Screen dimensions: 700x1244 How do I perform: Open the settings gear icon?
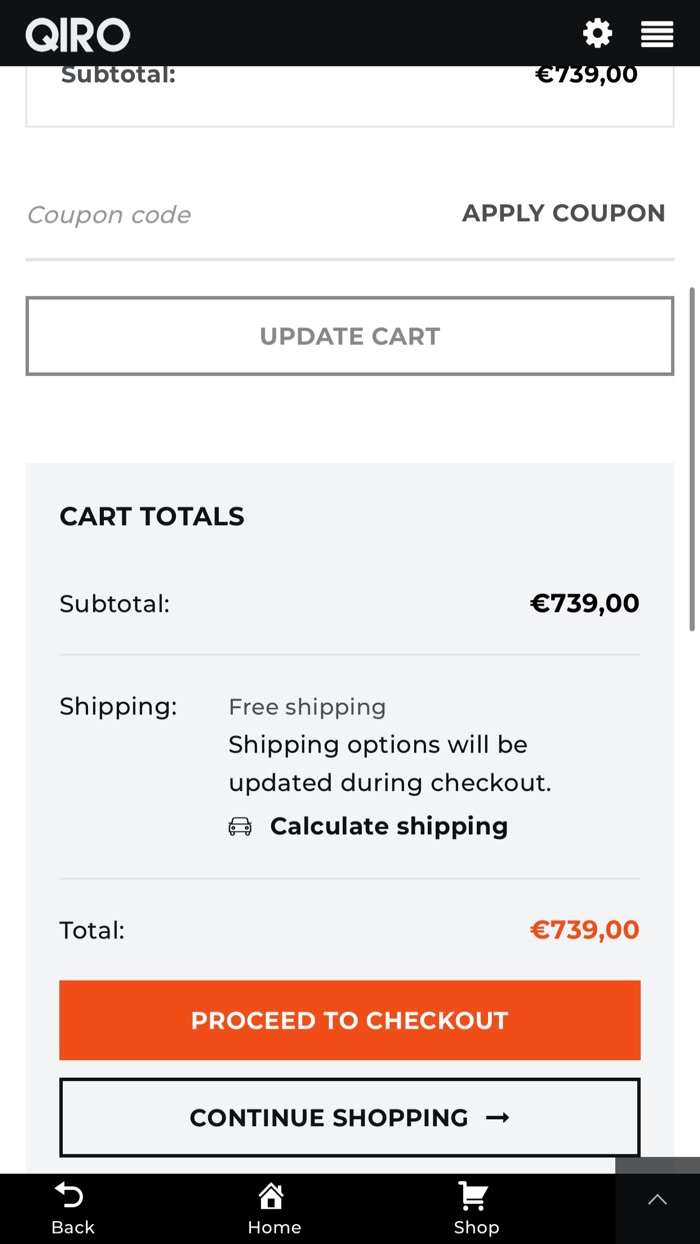(x=597, y=33)
